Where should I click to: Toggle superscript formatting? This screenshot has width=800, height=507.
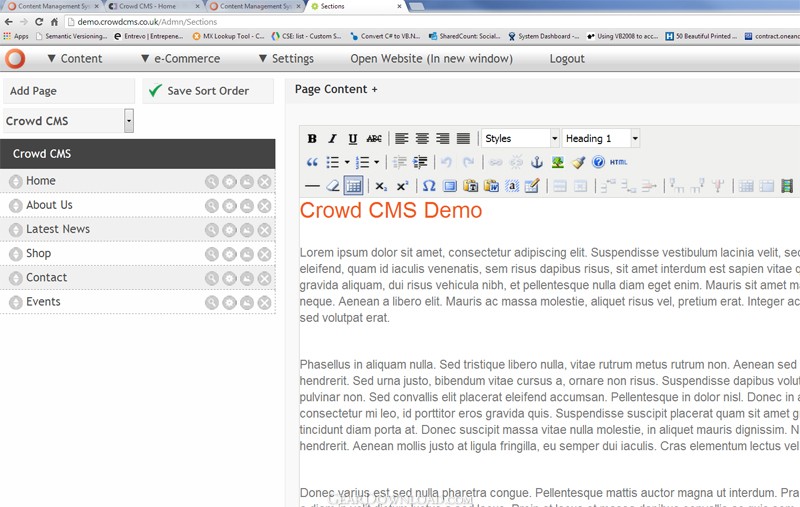[402, 186]
